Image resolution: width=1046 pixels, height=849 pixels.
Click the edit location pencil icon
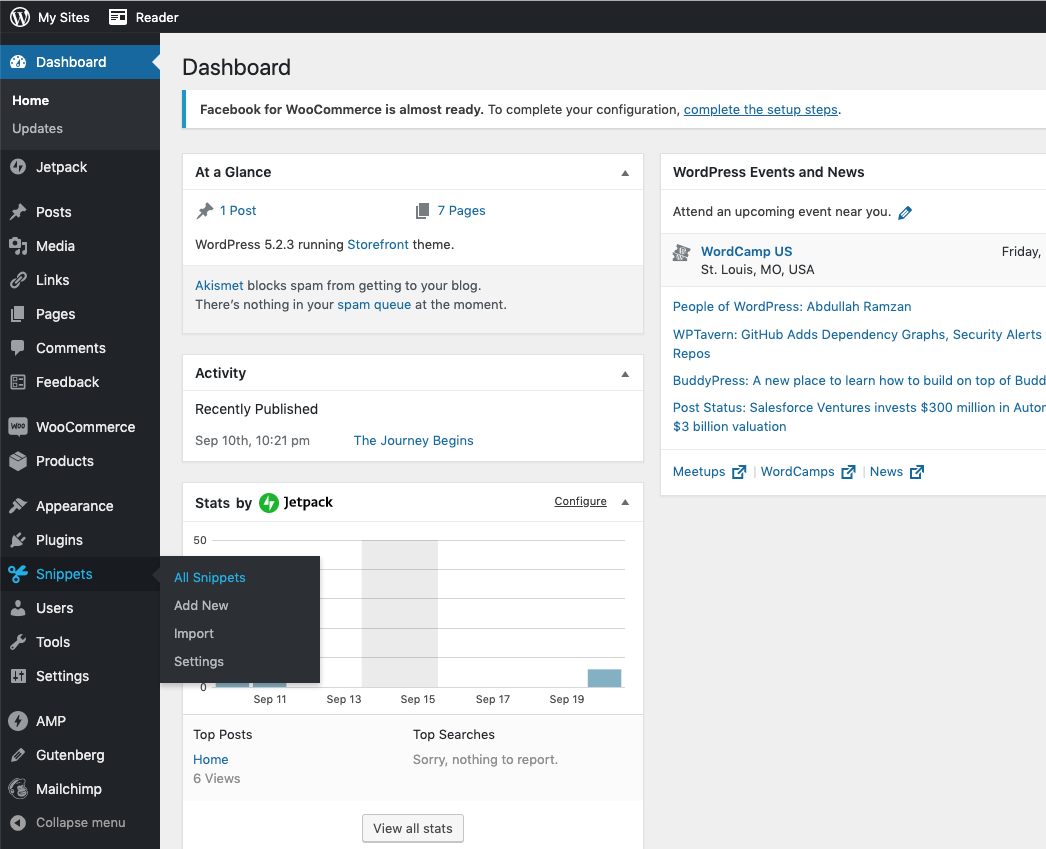tap(905, 213)
